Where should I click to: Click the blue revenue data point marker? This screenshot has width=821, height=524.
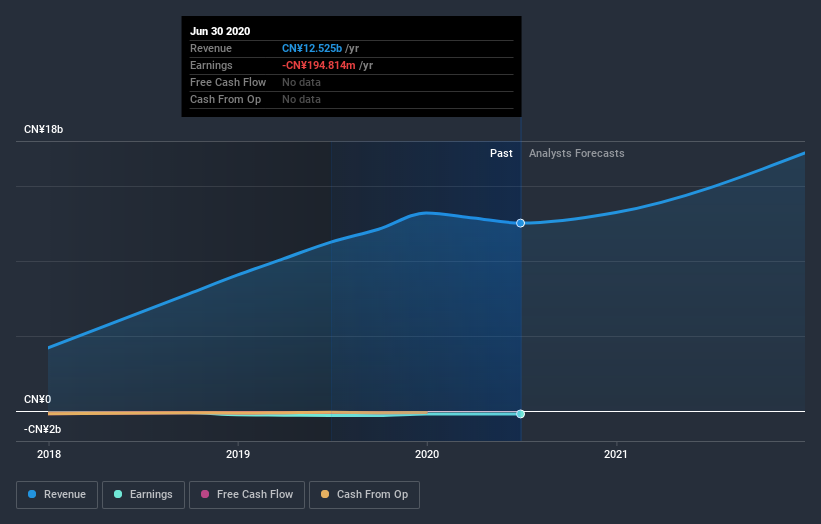click(520, 223)
